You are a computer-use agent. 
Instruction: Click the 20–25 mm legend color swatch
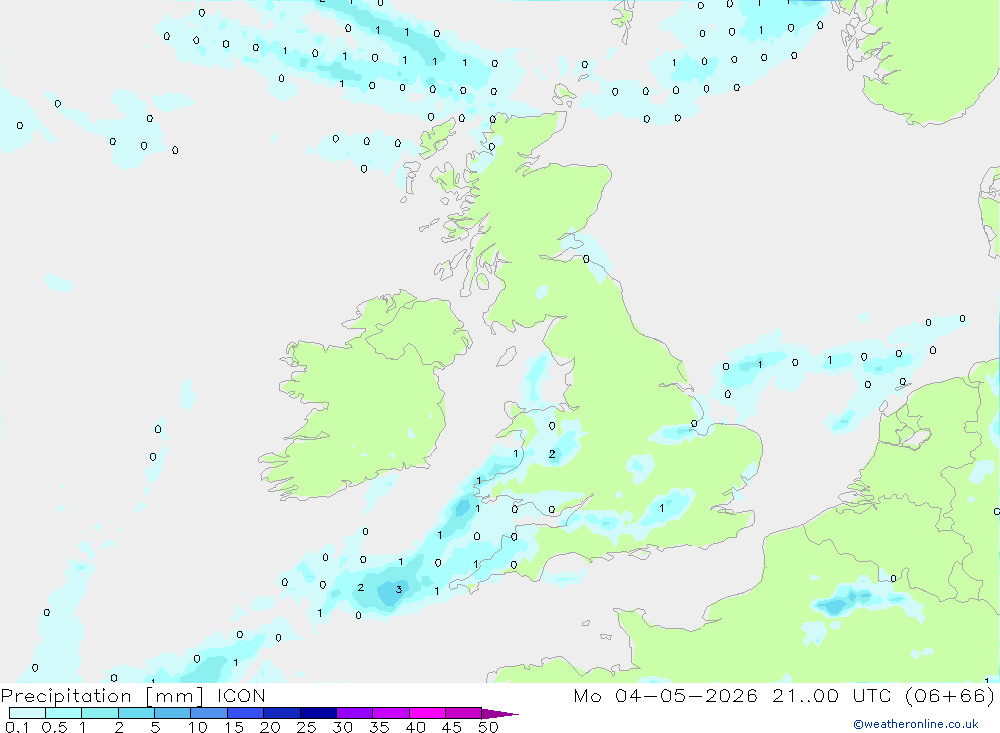pos(282,713)
